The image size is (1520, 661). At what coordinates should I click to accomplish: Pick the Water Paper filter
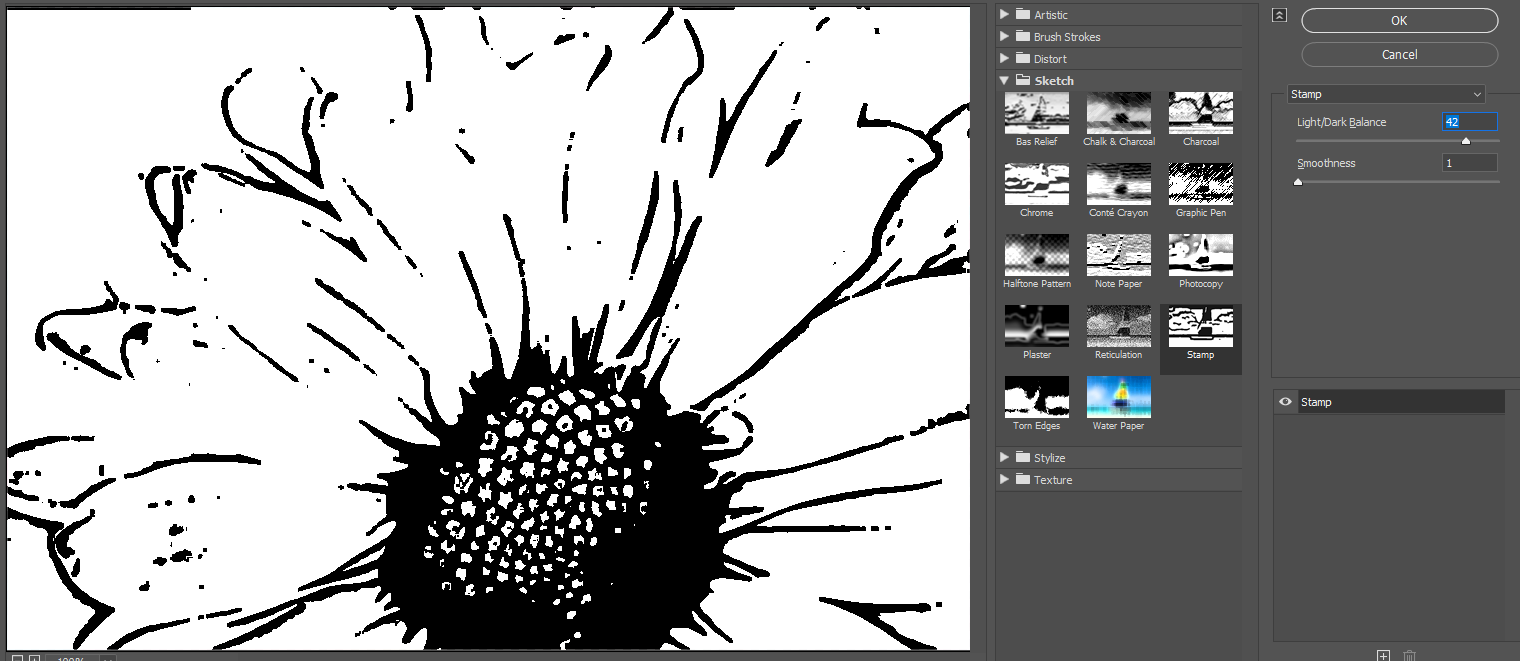tap(1118, 397)
